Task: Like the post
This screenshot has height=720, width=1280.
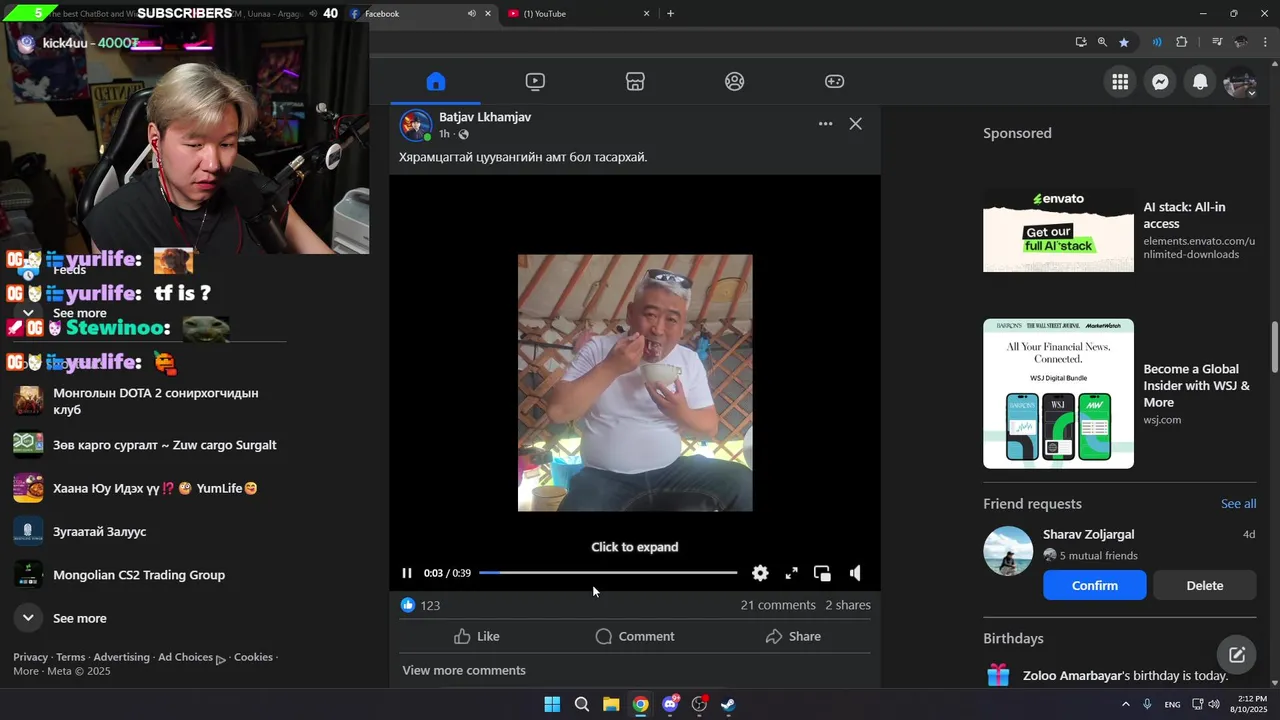Action: (x=477, y=636)
